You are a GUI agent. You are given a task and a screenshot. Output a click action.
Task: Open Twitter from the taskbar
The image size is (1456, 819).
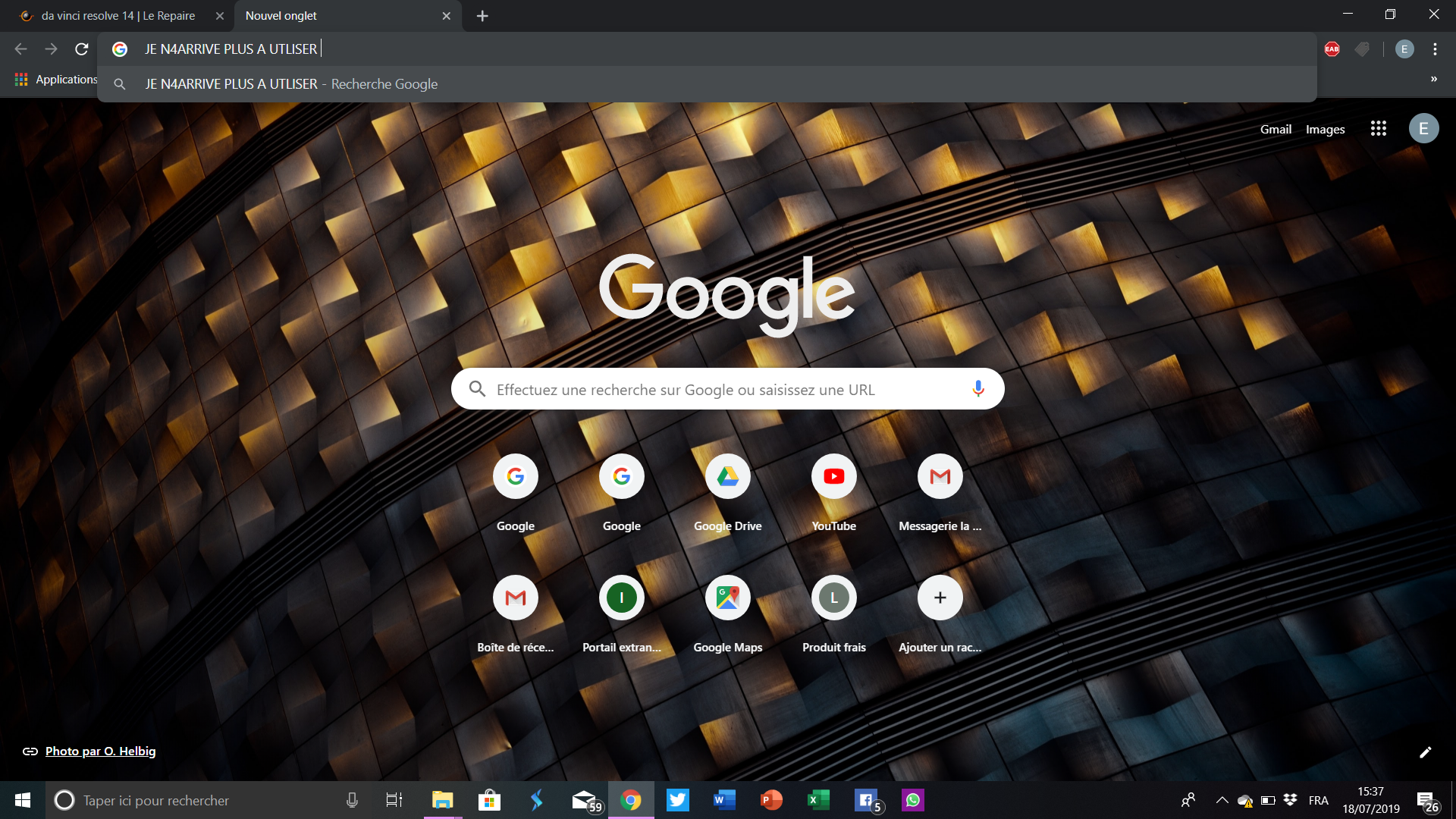pyautogui.click(x=678, y=800)
